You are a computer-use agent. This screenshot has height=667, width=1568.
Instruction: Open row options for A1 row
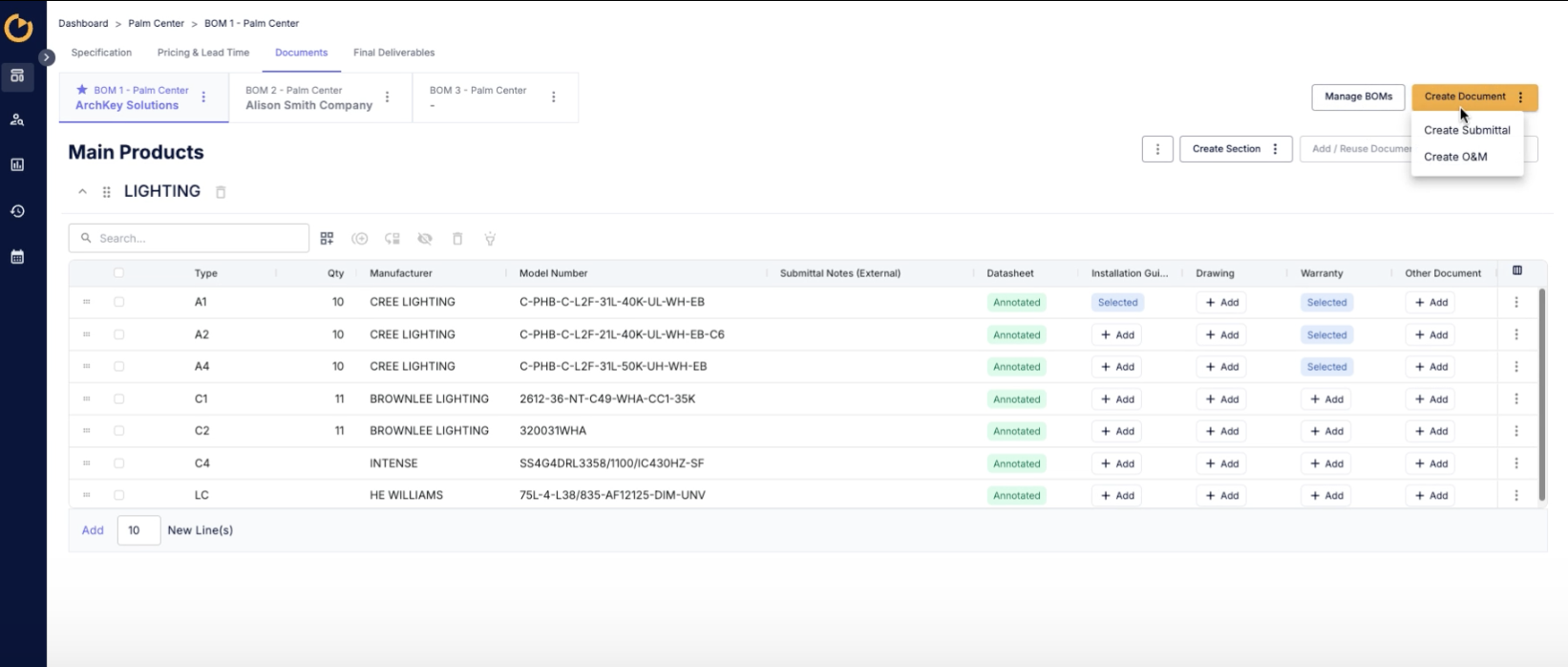coord(1516,302)
